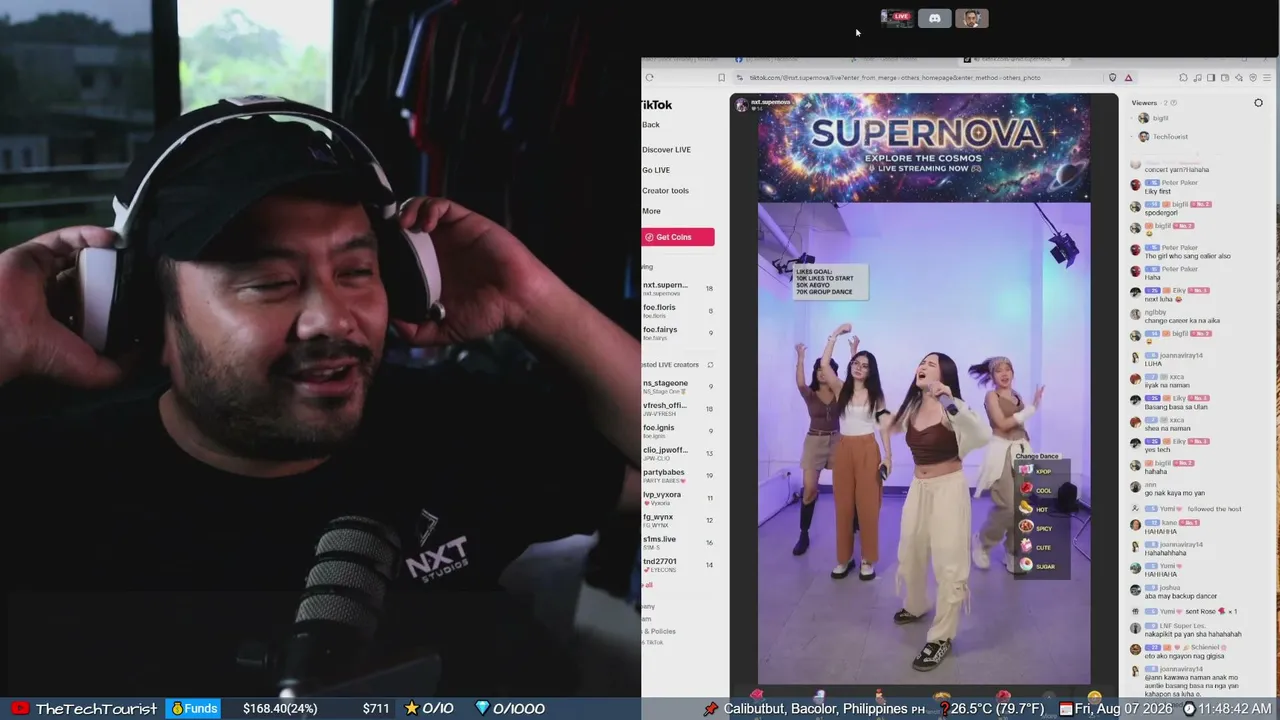This screenshot has height=720, width=1280.
Task: Select the HOT dance gift icon
Action: (1026, 509)
